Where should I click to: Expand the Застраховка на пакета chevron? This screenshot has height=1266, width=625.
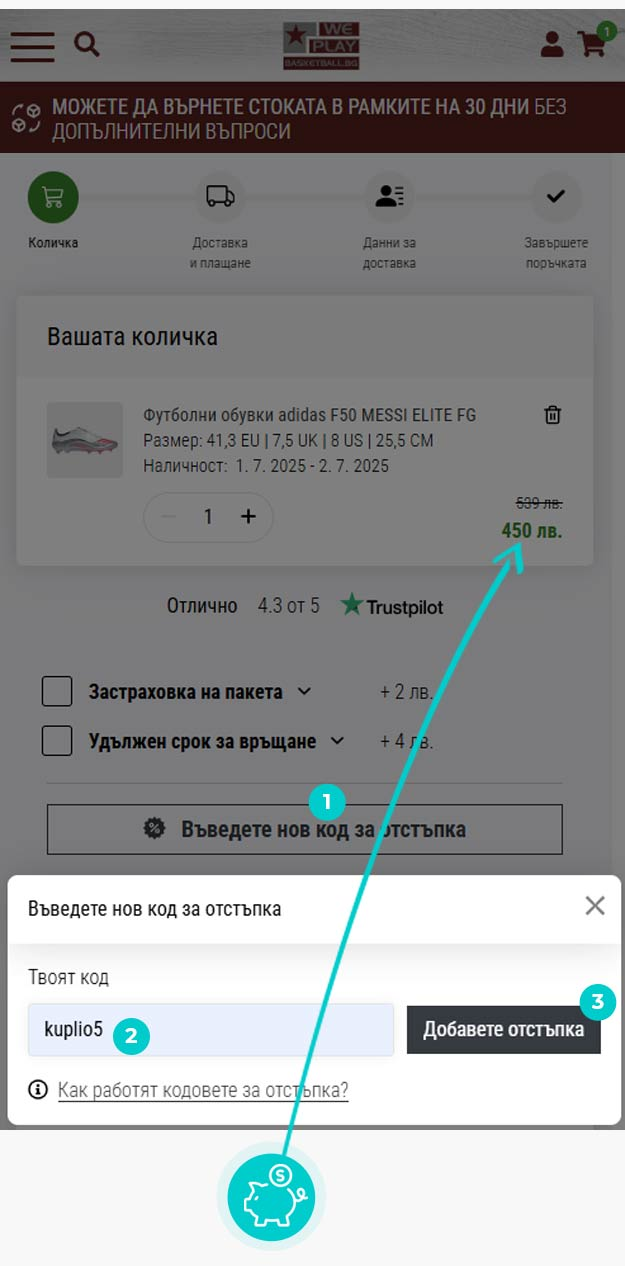(305, 691)
